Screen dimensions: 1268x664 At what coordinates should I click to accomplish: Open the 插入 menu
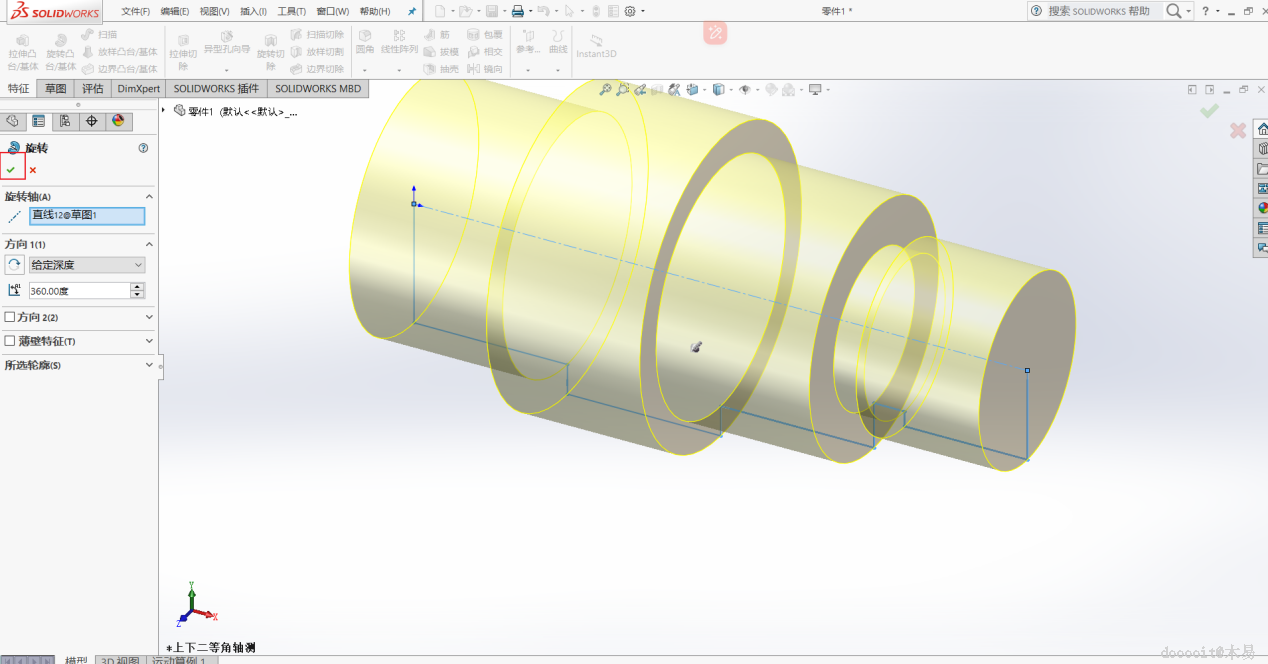[x=253, y=11]
